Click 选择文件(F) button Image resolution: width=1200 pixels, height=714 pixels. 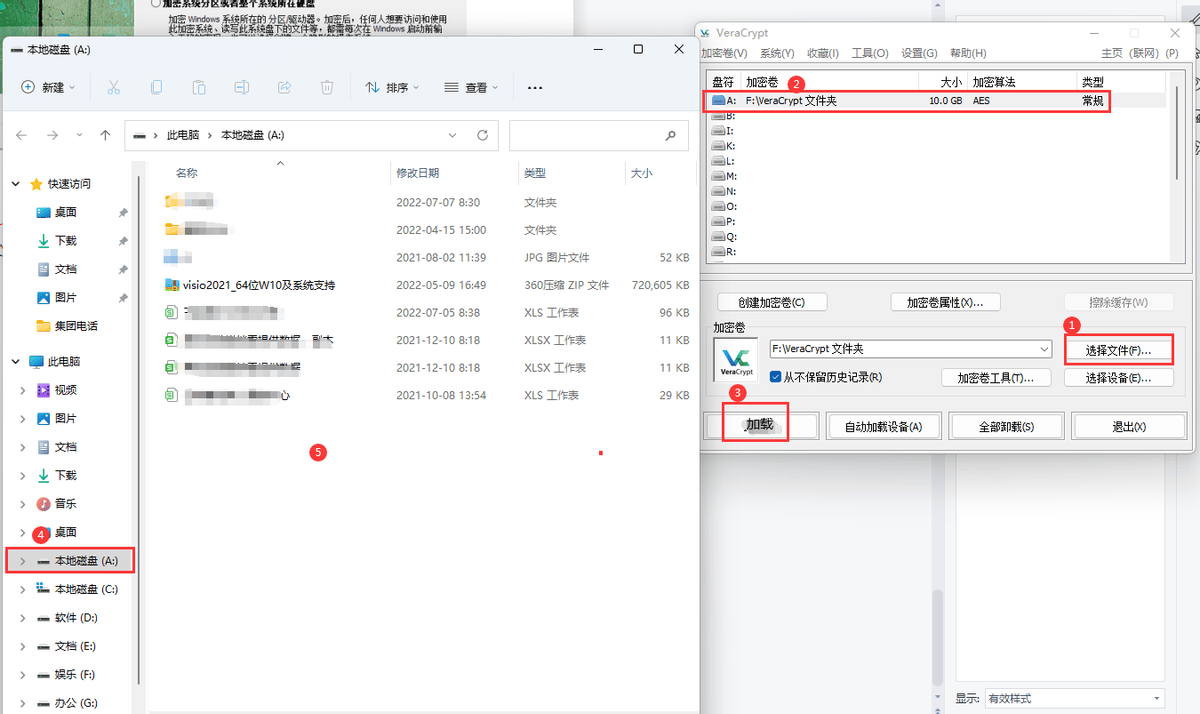click(1118, 351)
